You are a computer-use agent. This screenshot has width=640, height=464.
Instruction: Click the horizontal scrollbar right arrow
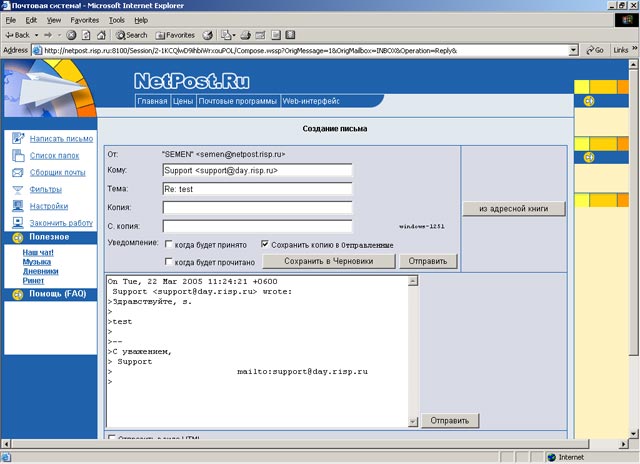coord(624,444)
